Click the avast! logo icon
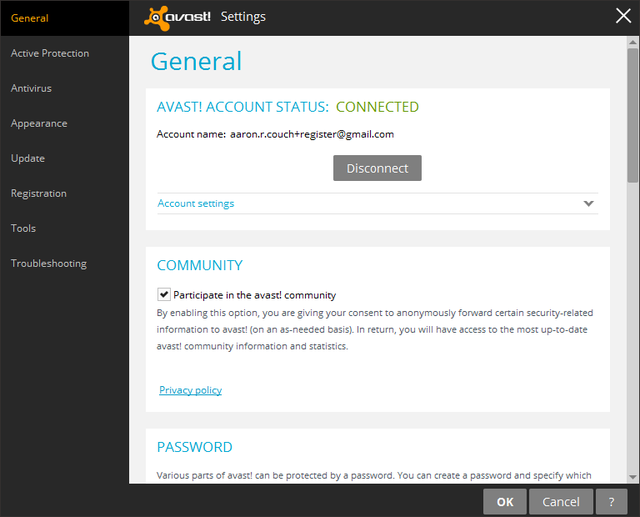Image resolution: width=640 pixels, height=517 pixels. coord(177,18)
